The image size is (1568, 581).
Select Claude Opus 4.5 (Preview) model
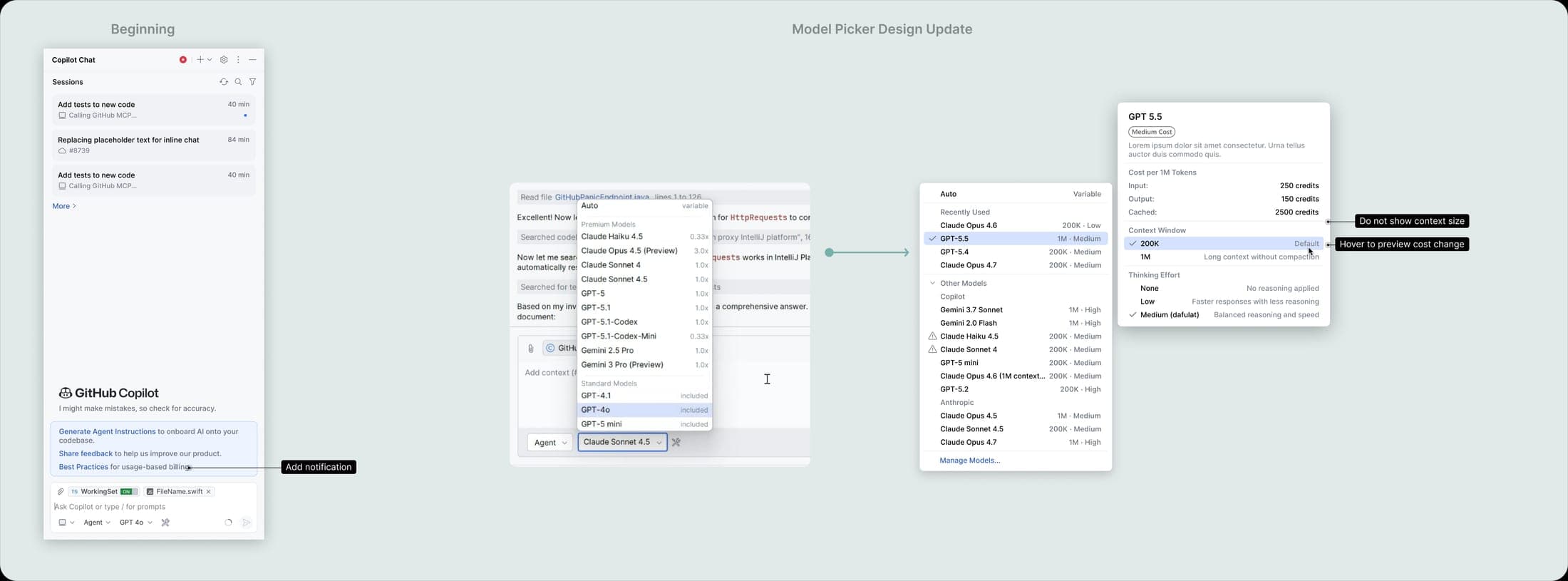coord(644,251)
